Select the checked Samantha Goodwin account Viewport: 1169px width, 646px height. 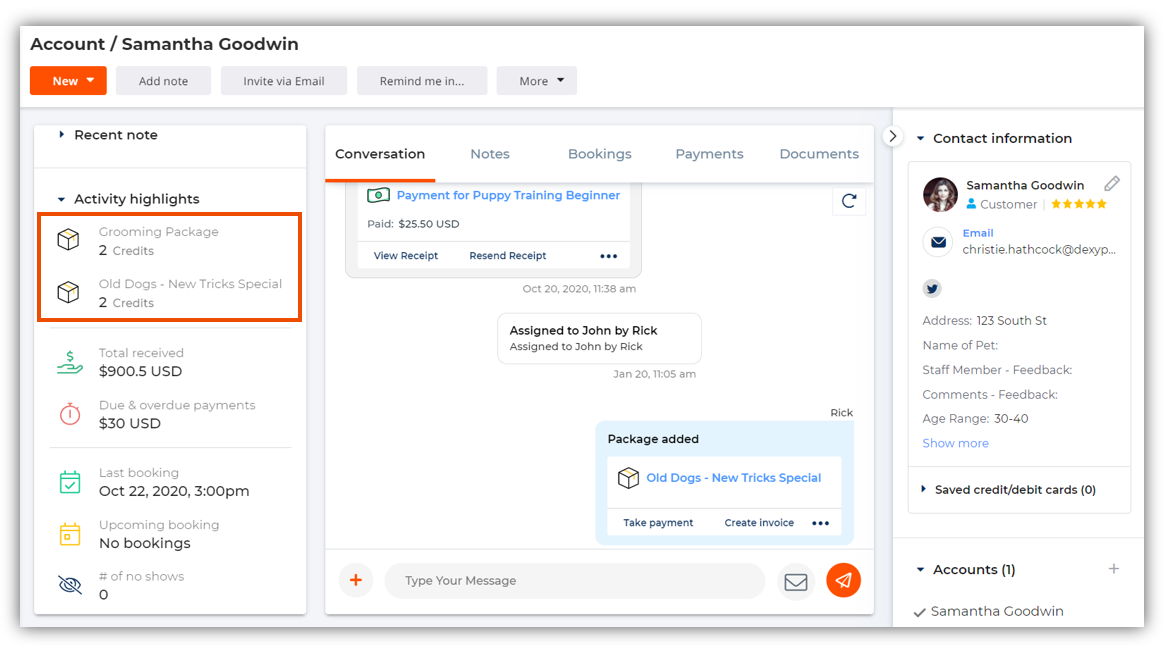[x=989, y=611]
